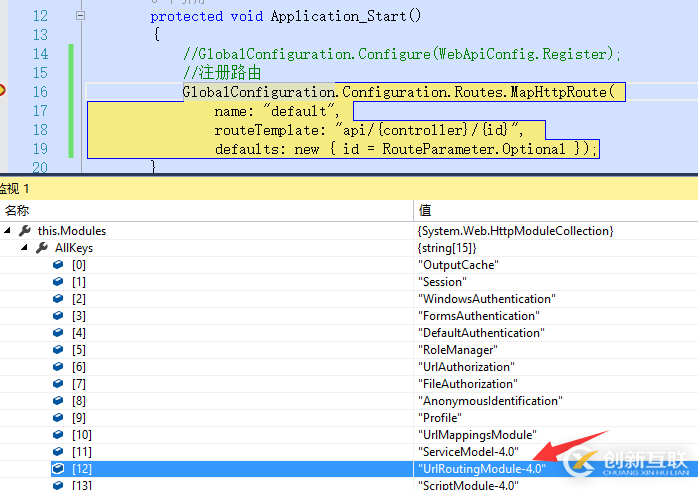Click line number 18
Viewport: 698px width, 490px height.
tap(41, 130)
